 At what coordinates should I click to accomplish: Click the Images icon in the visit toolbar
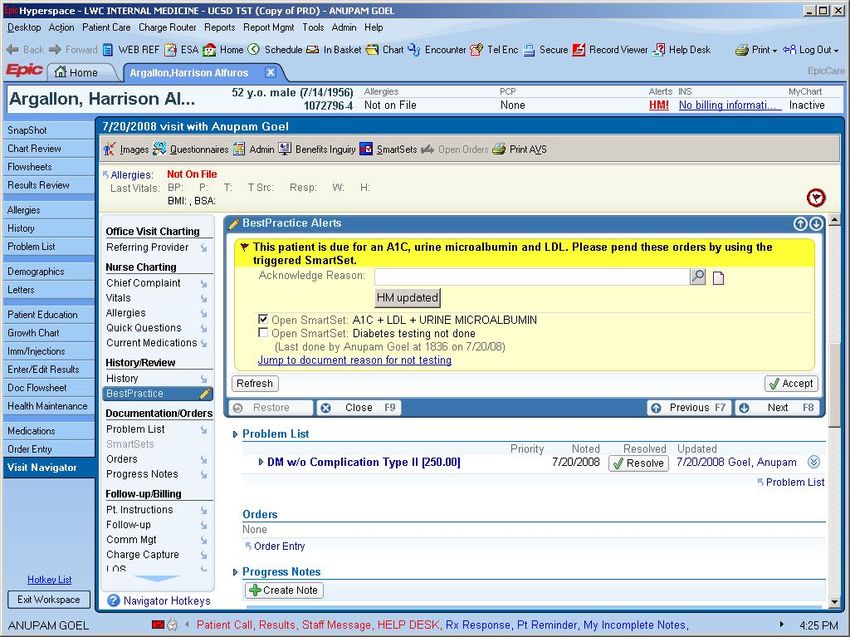[x=110, y=149]
